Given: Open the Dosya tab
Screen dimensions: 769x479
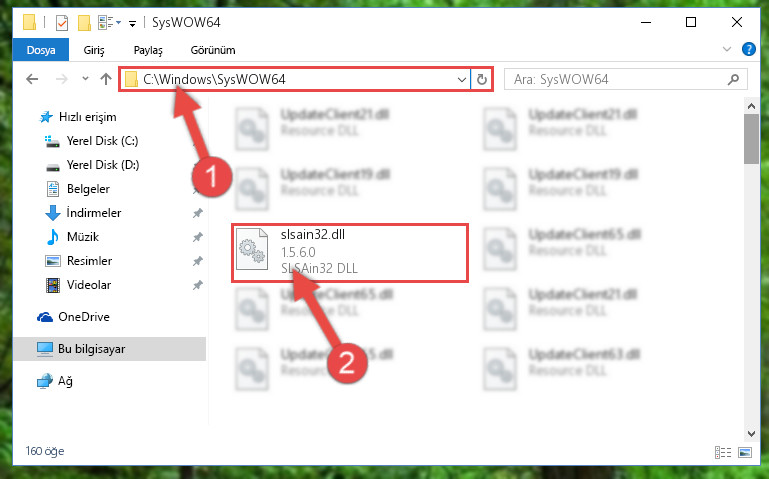Looking at the screenshot, I should [x=41, y=50].
